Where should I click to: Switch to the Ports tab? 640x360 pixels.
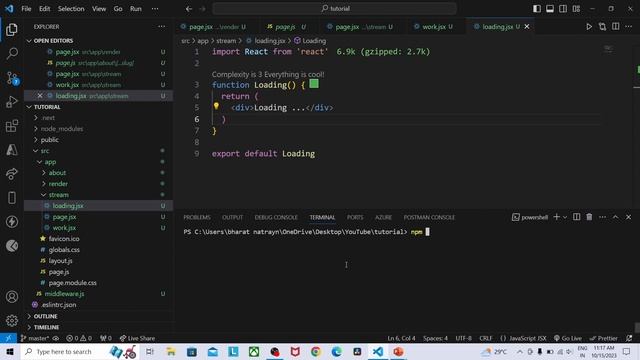355,217
